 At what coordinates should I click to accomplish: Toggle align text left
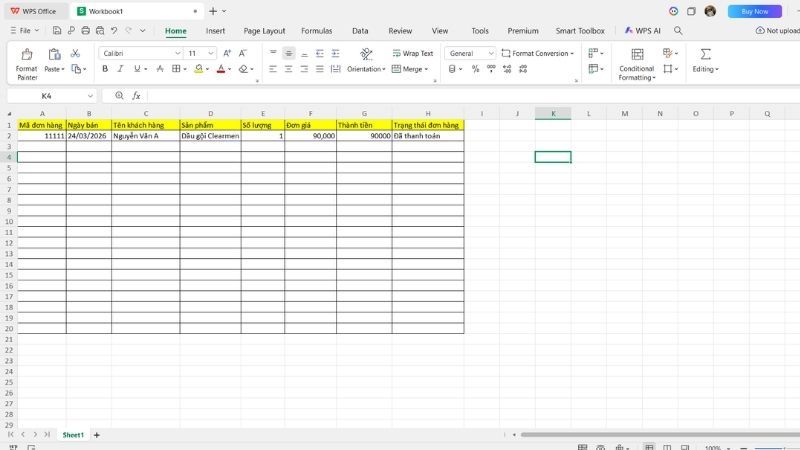pos(273,69)
